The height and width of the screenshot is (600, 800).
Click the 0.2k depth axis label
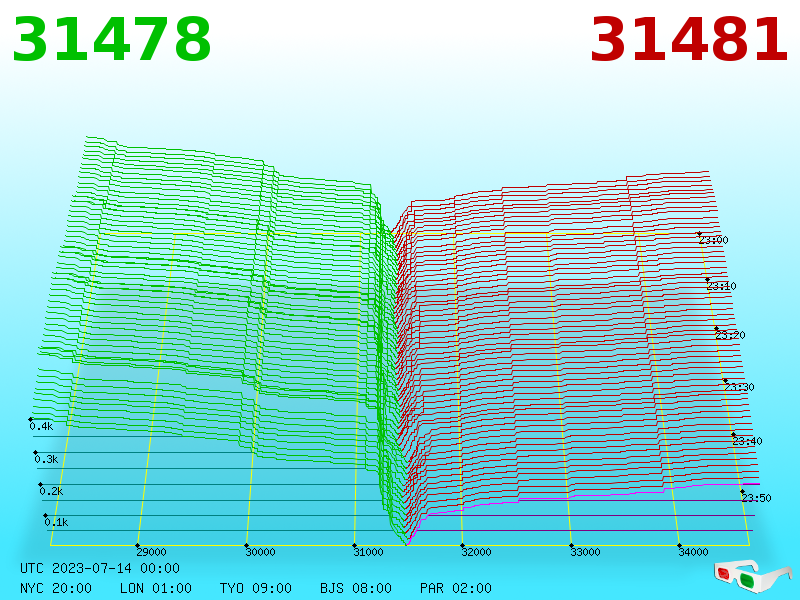click(51, 491)
